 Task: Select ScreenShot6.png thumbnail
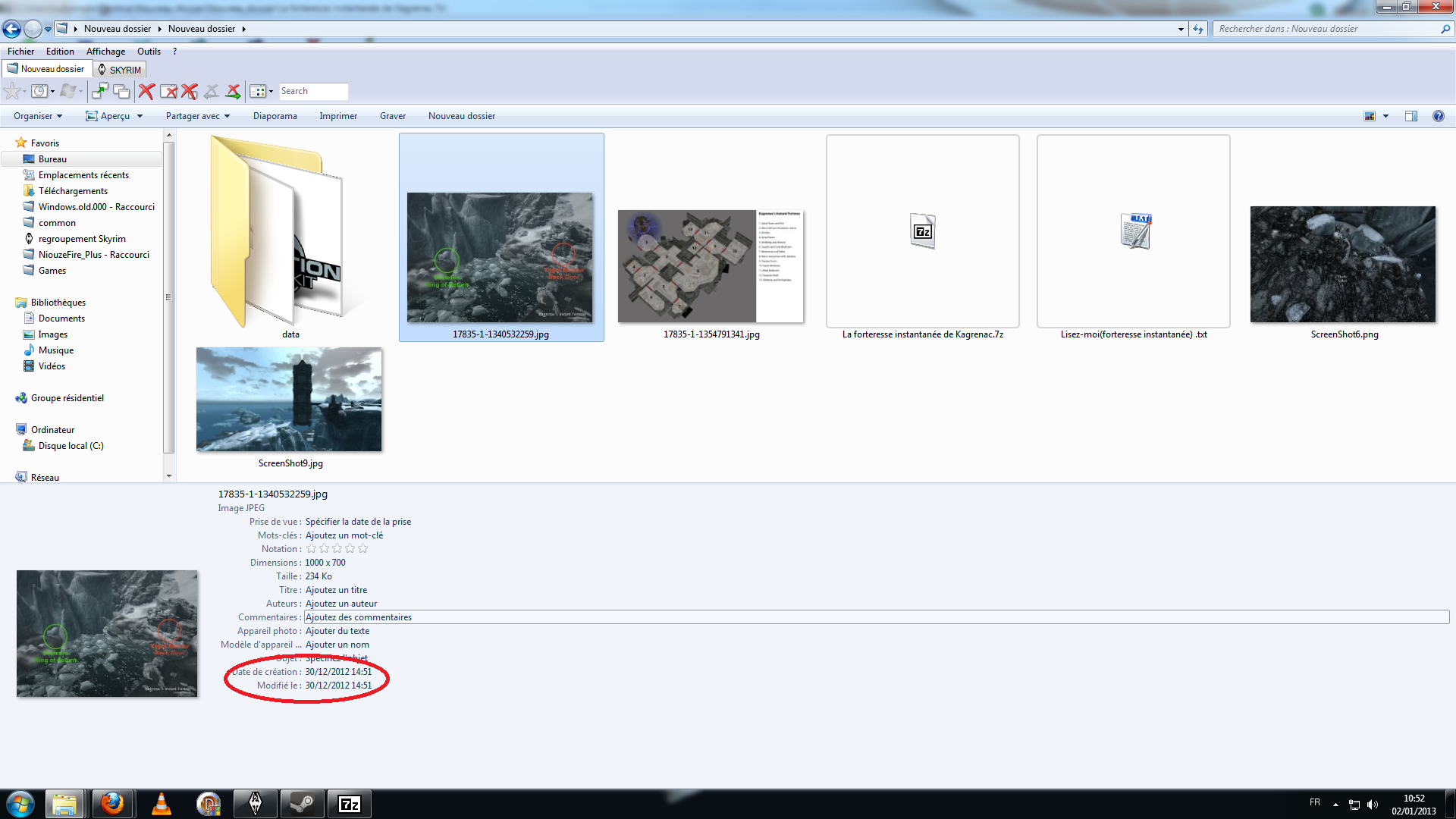pos(1343,264)
